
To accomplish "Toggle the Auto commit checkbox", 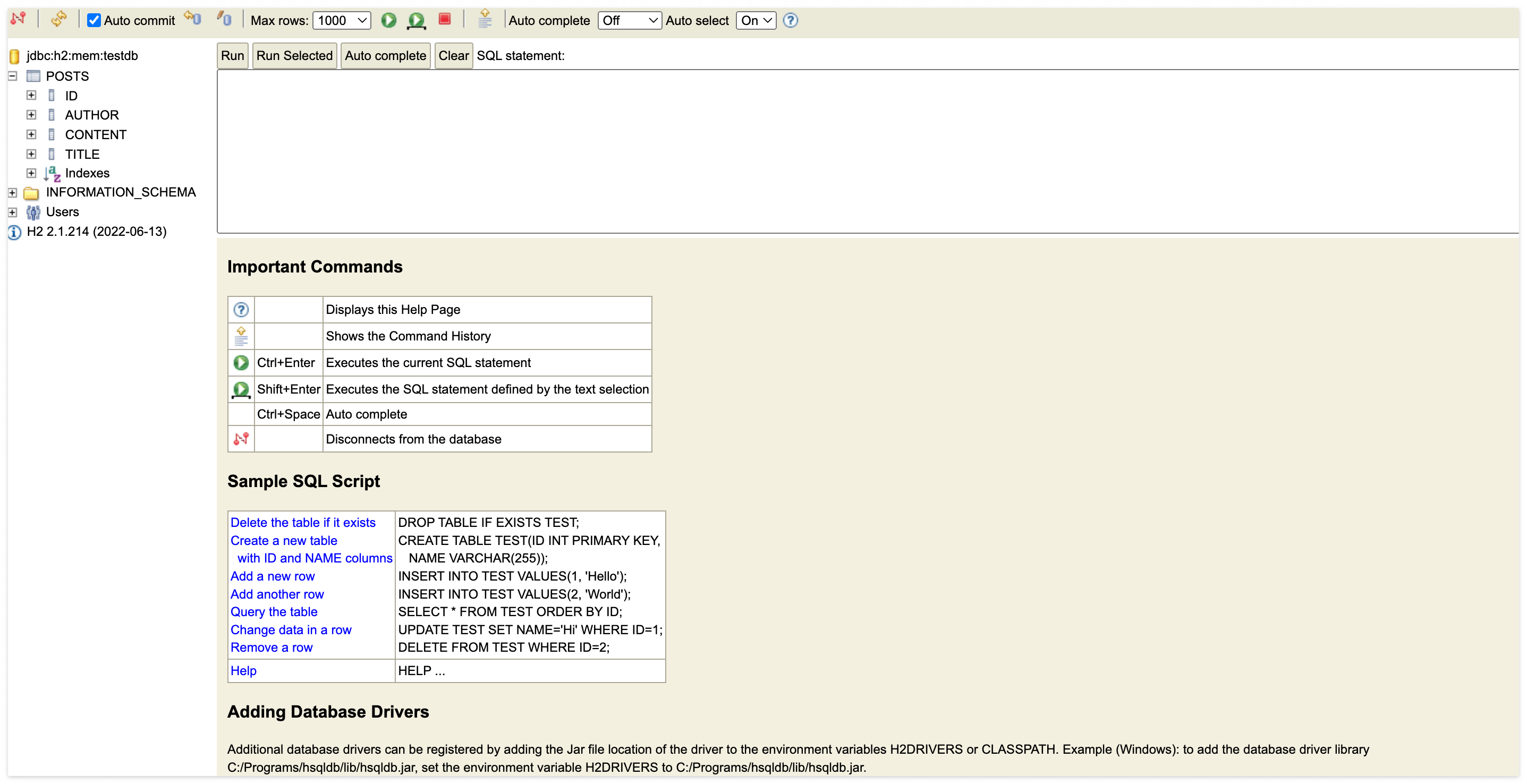I will [x=94, y=20].
